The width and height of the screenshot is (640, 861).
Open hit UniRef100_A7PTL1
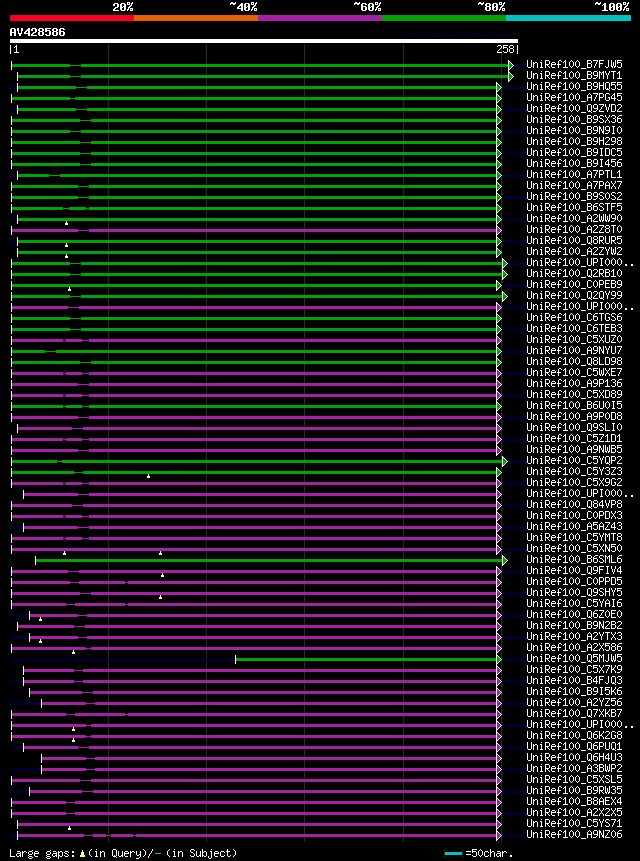(574, 175)
